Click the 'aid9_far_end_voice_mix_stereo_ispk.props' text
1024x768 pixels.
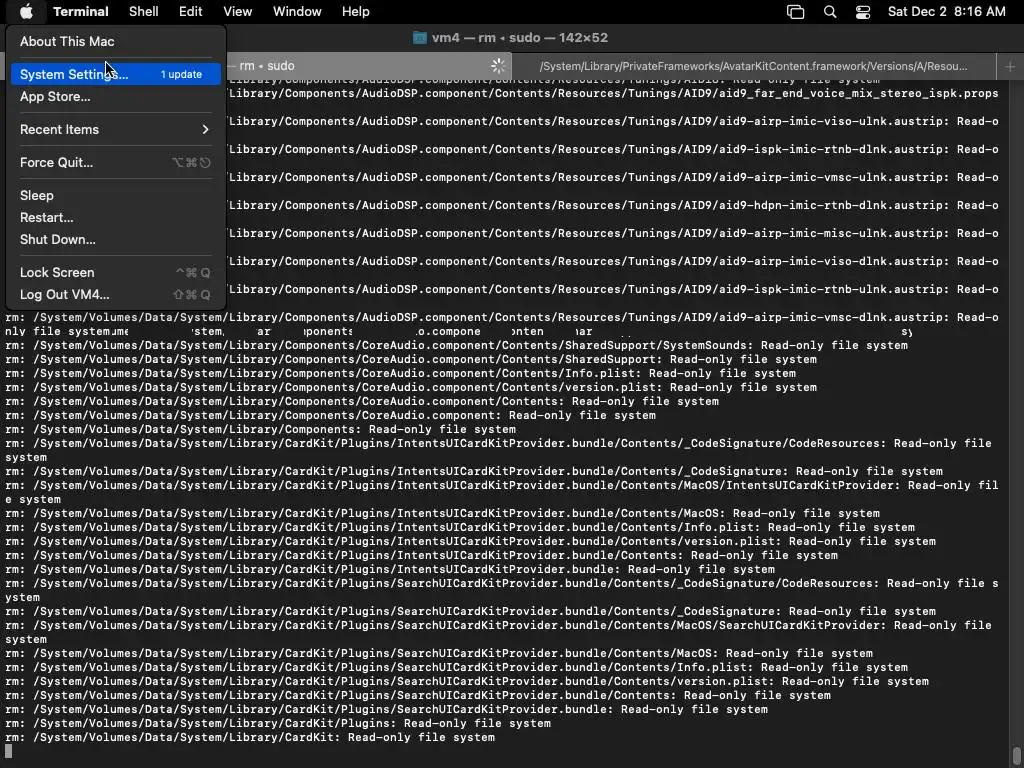tap(857, 93)
